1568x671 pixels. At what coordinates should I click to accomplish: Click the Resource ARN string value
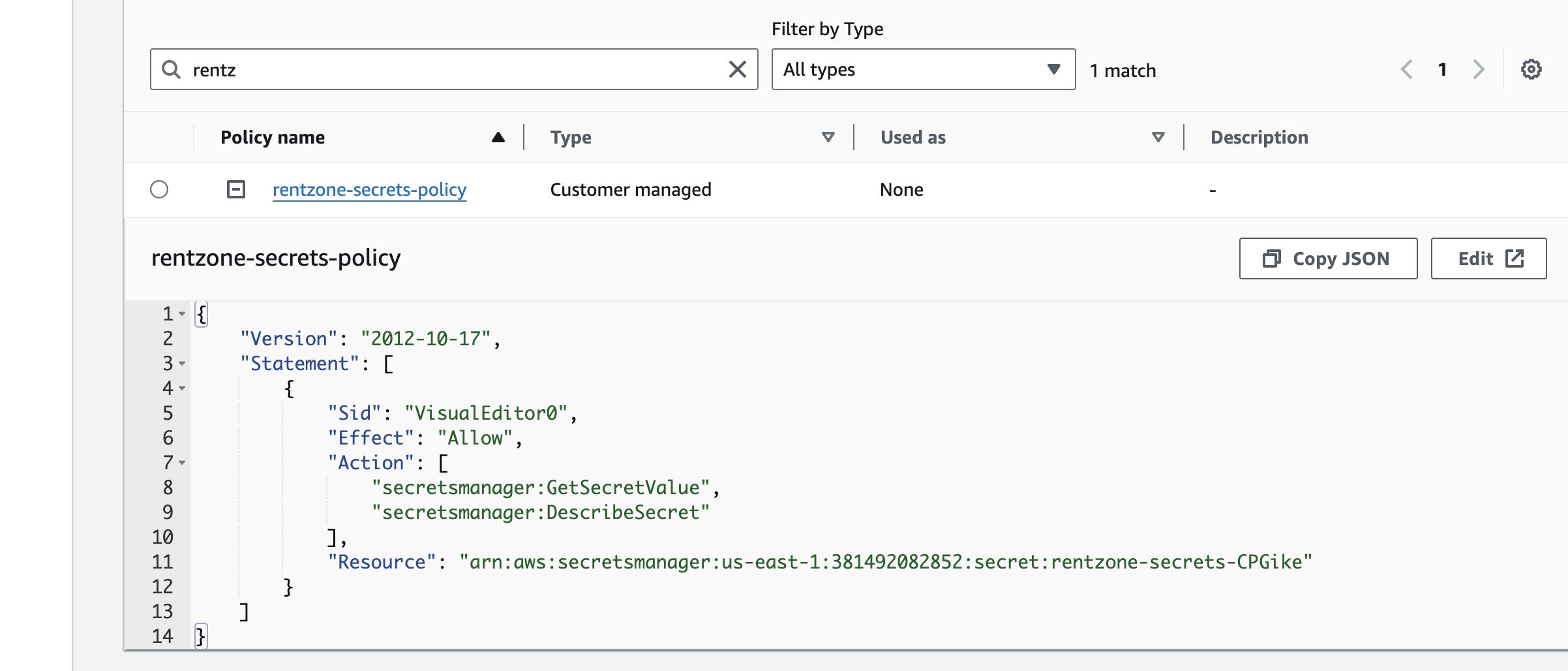[885, 562]
